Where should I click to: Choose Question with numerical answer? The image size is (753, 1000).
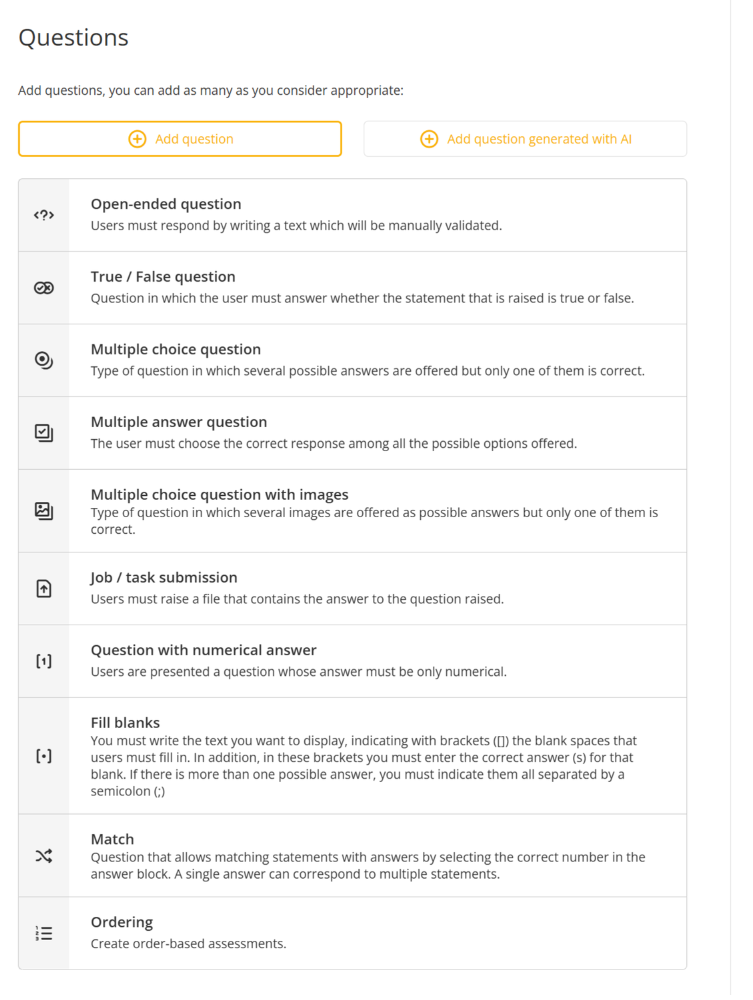click(x=204, y=650)
